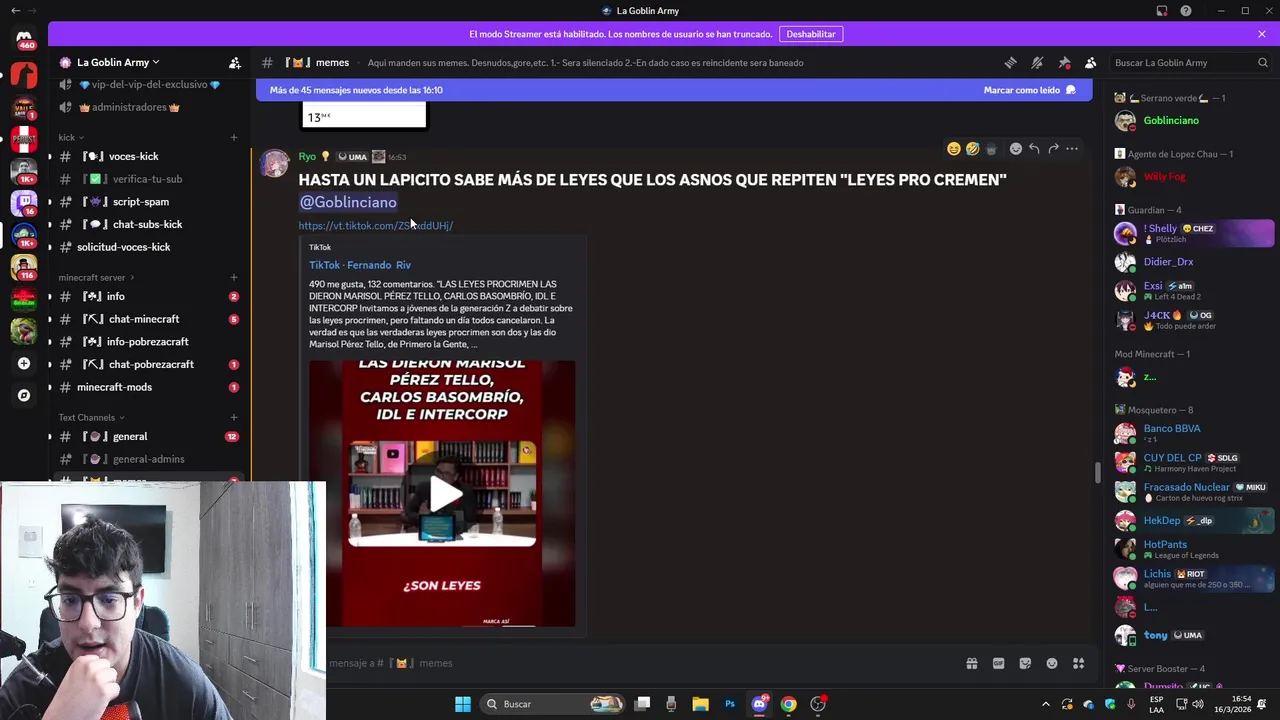Toggle the member list icon
This screenshot has height=720, width=1280.
(x=1091, y=62)
